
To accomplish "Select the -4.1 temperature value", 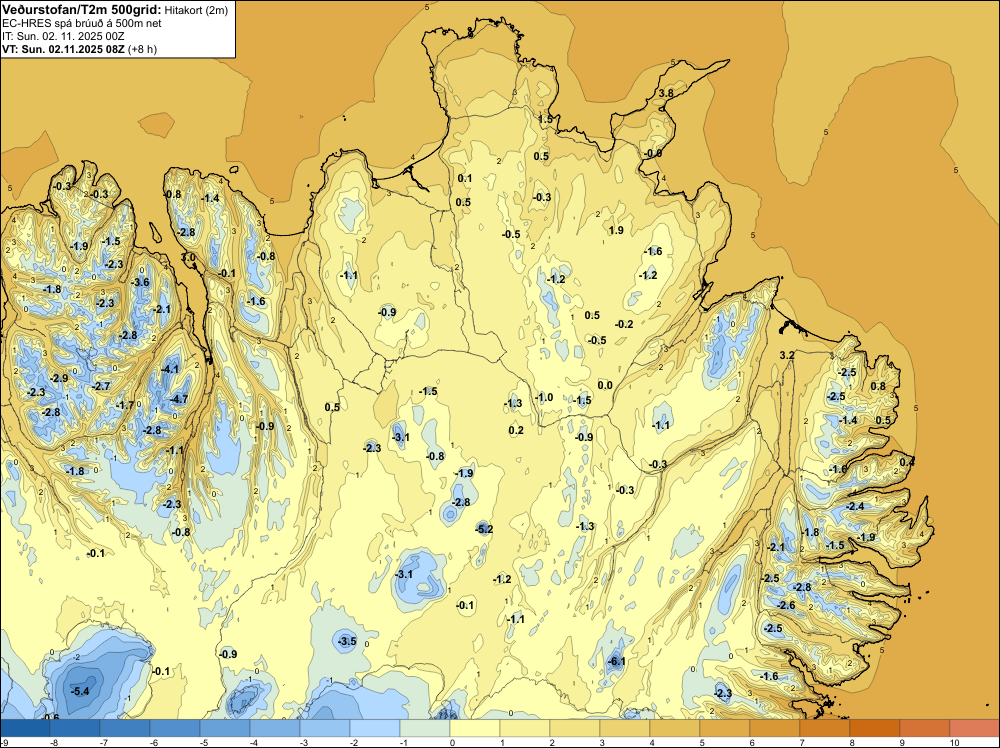I will pos(170,369).
